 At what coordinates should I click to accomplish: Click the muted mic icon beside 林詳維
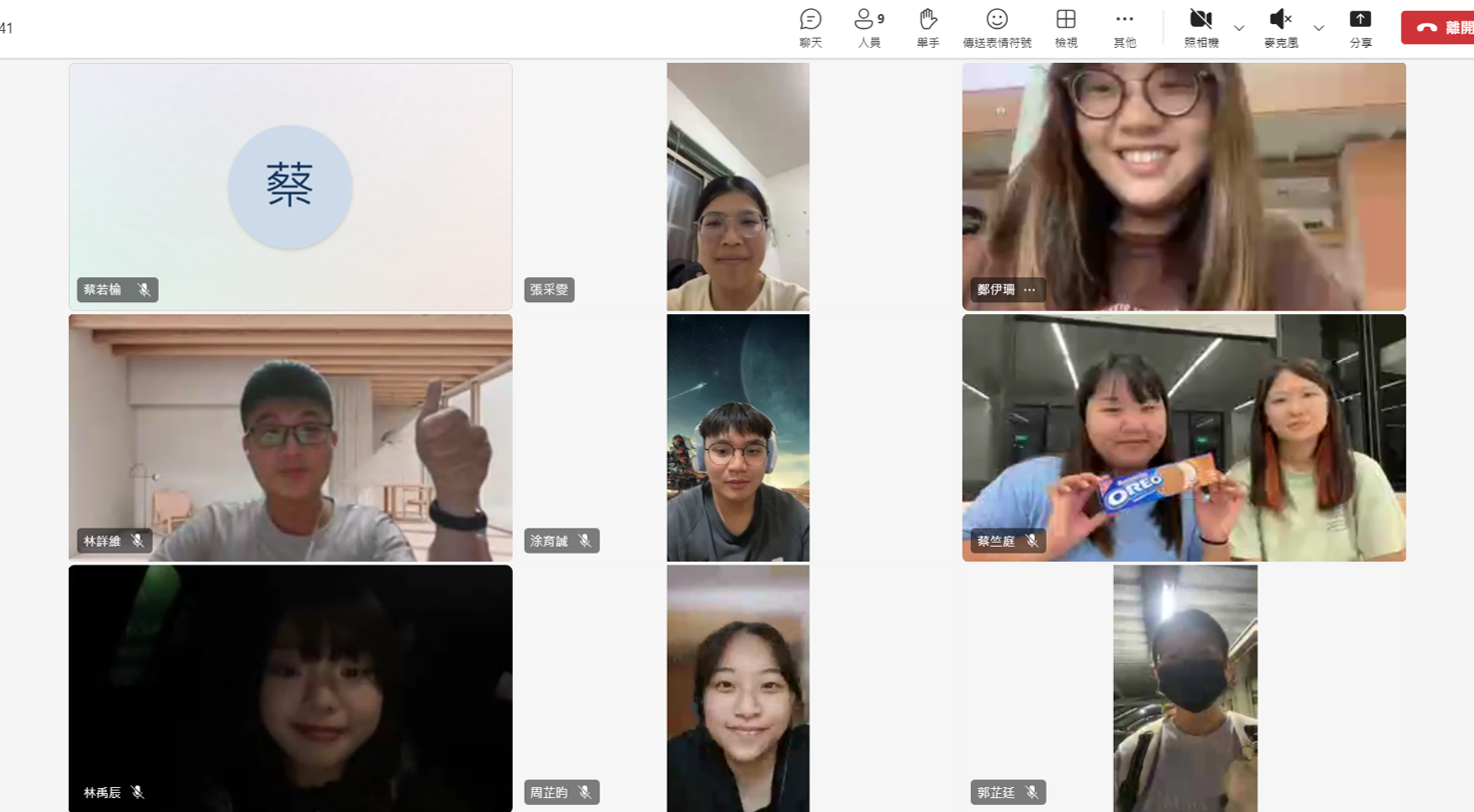(138, 541)
